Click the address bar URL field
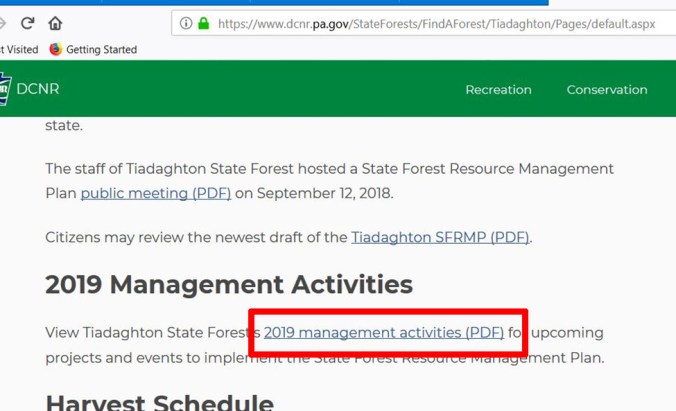 pos(436,23)
